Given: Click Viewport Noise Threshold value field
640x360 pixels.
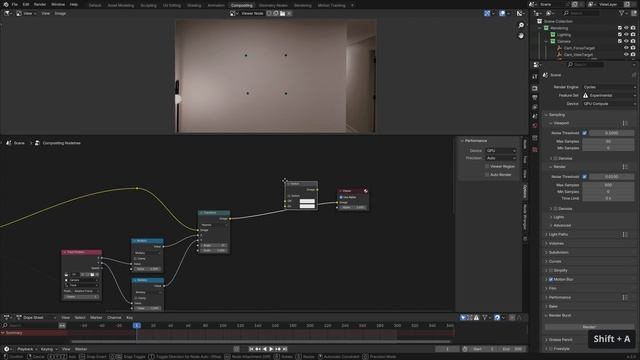Looking at the screenshot, I should click(x=611, y=133).
